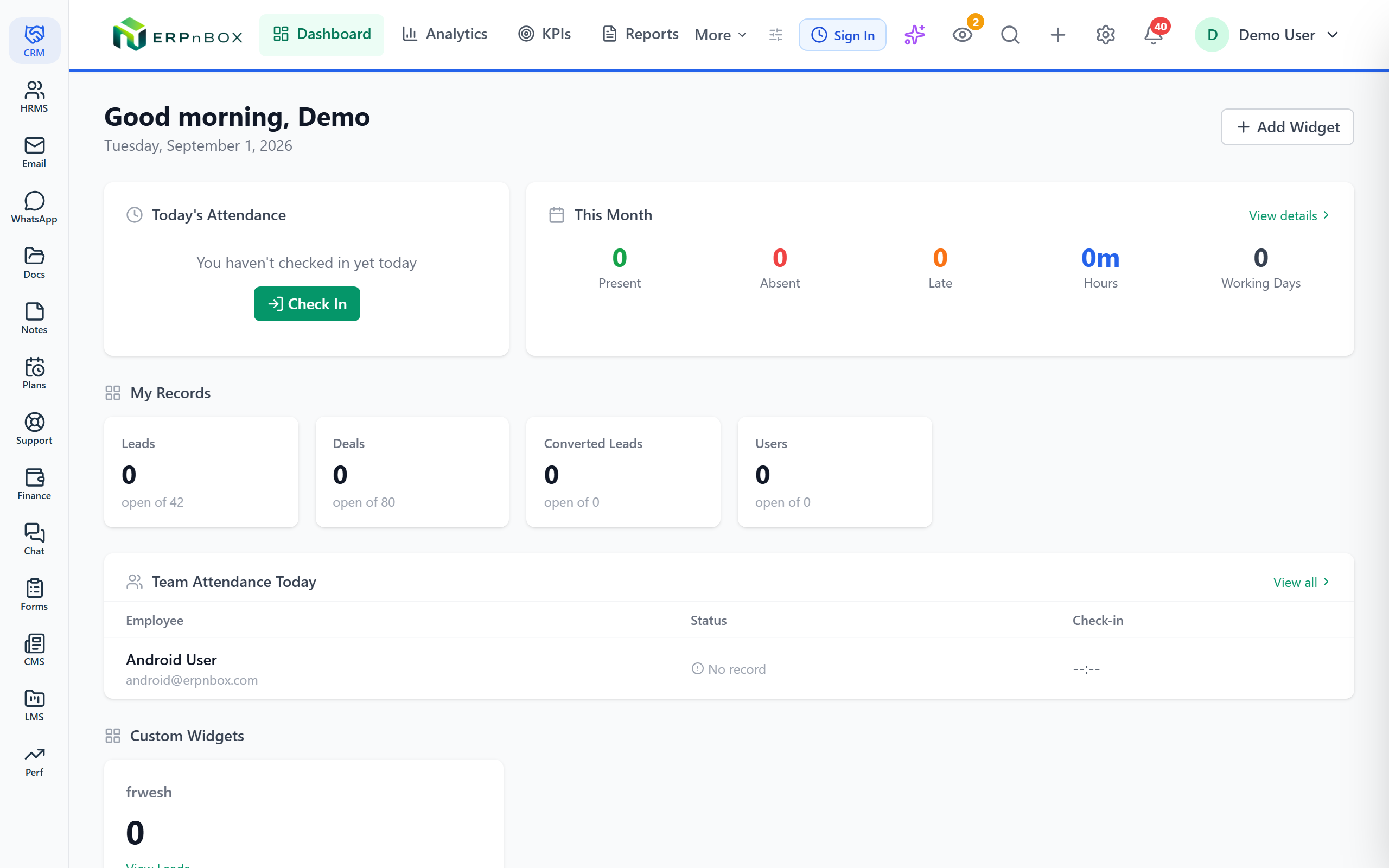Open the LMS module
The height and width of the screenshot is (868, 1389).
click(x=34, y=705)
